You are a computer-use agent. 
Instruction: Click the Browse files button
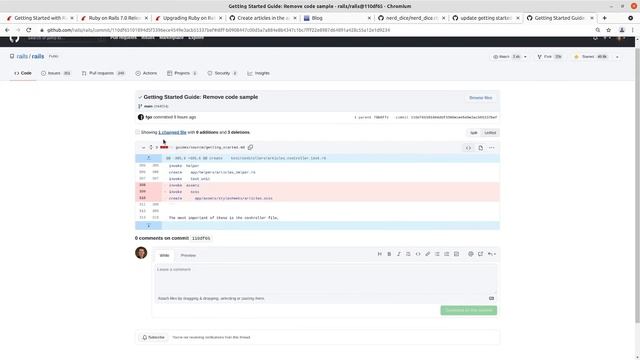coord(480,98)
